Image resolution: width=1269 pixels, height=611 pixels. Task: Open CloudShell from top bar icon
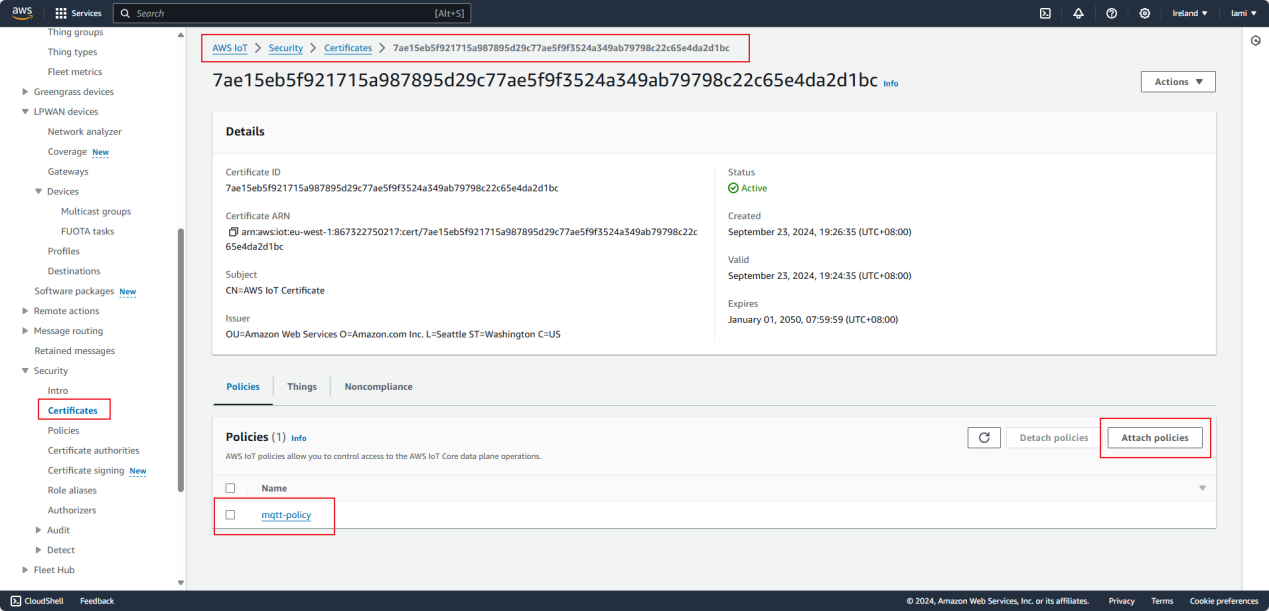[1045, 13]
